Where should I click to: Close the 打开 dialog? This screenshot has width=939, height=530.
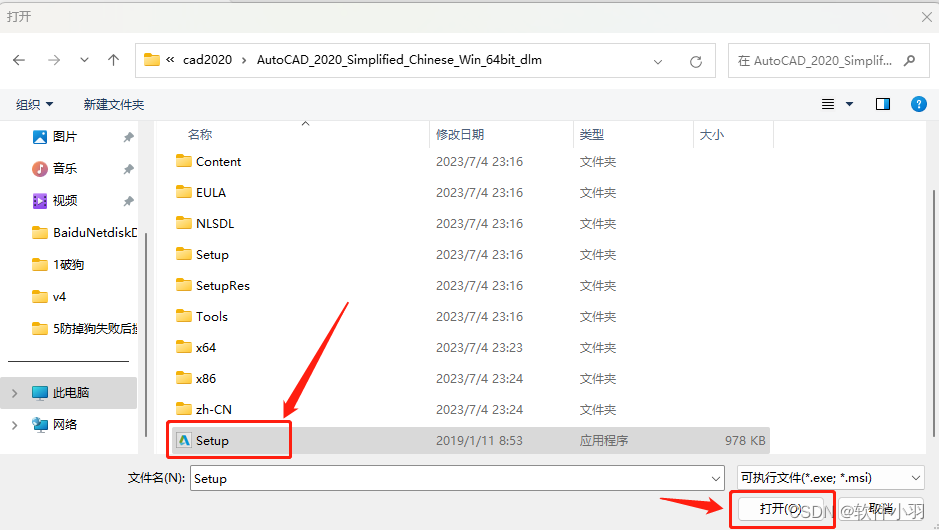[926, 17]
